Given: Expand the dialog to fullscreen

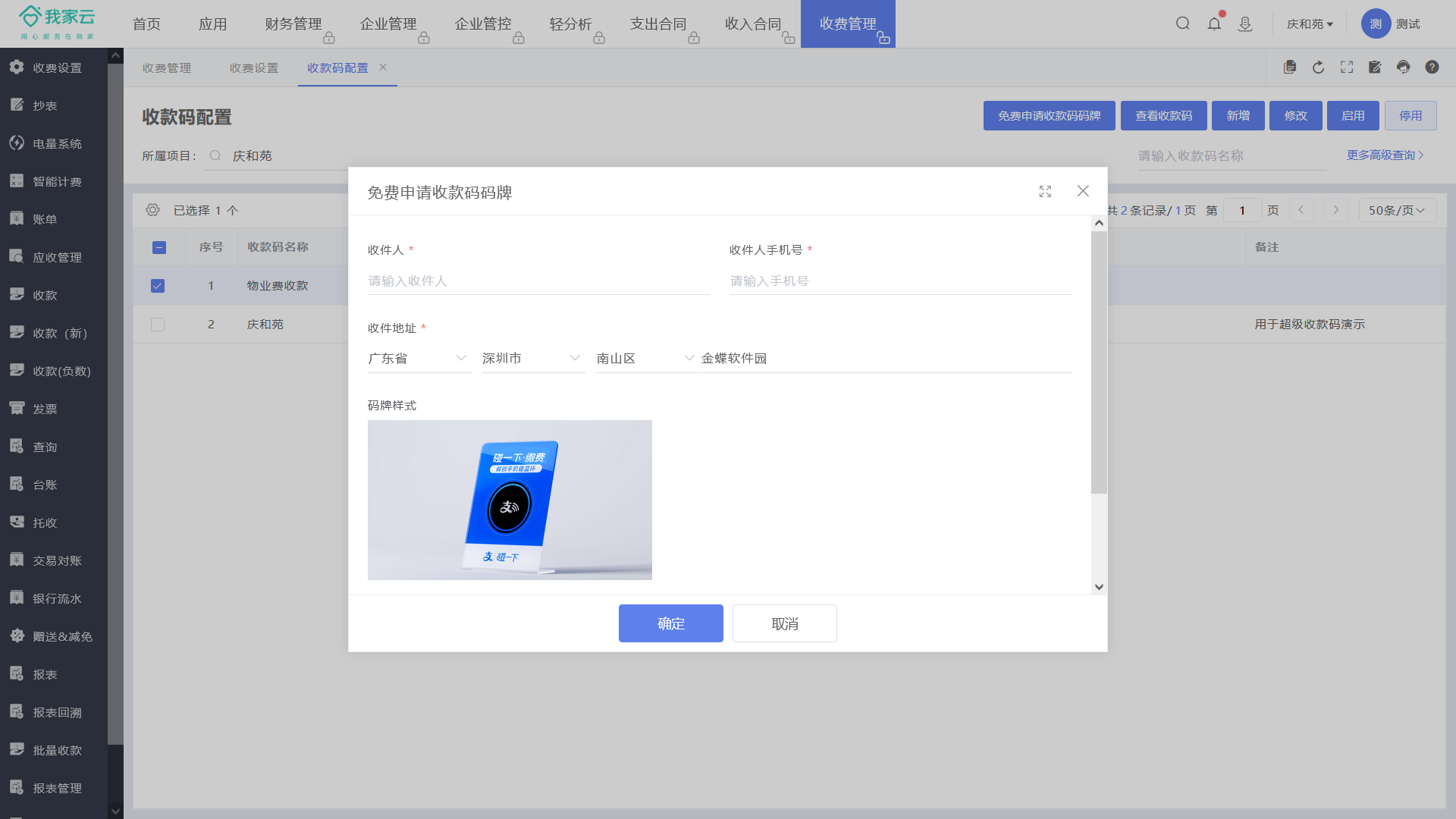Looking at the screenshot, I should tap(1045, 192).
